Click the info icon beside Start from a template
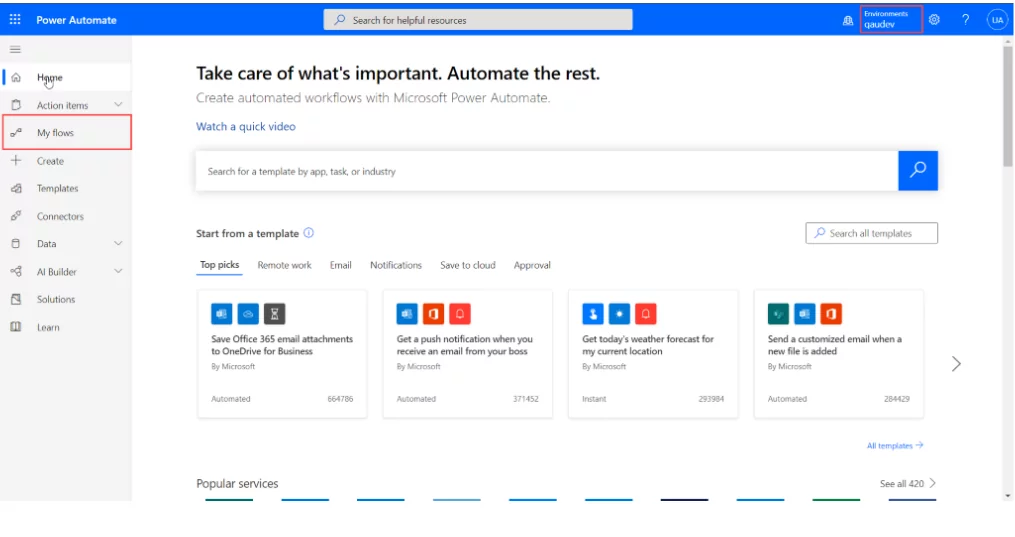 [x=309, y=233]
